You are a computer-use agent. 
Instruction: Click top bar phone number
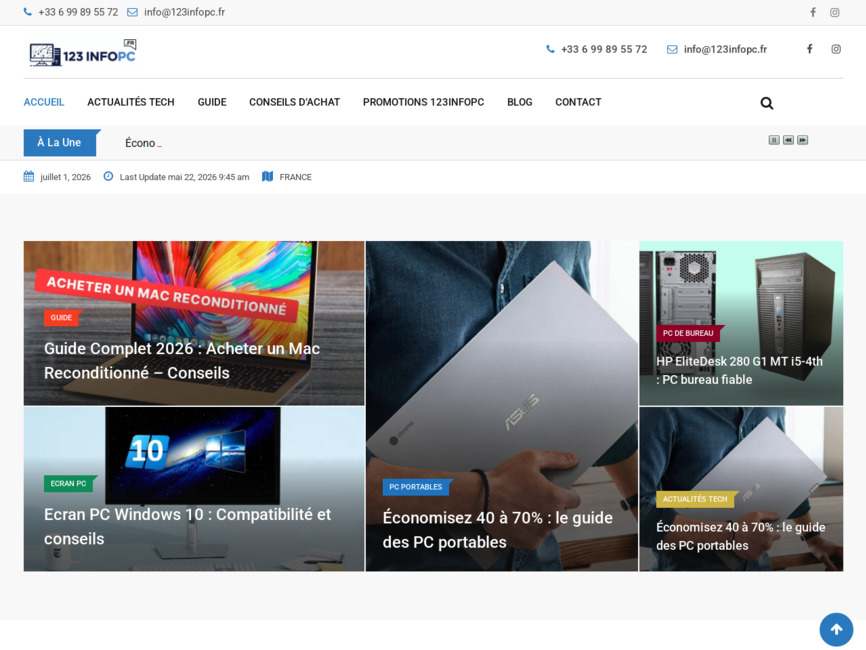tap(78, 12)
